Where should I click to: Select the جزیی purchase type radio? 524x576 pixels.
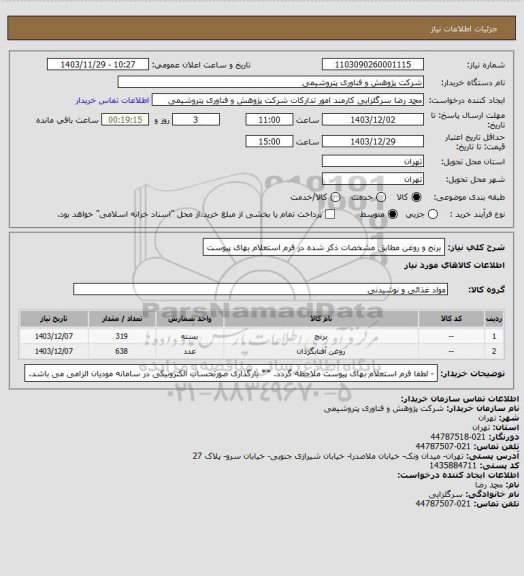(433, 214)
